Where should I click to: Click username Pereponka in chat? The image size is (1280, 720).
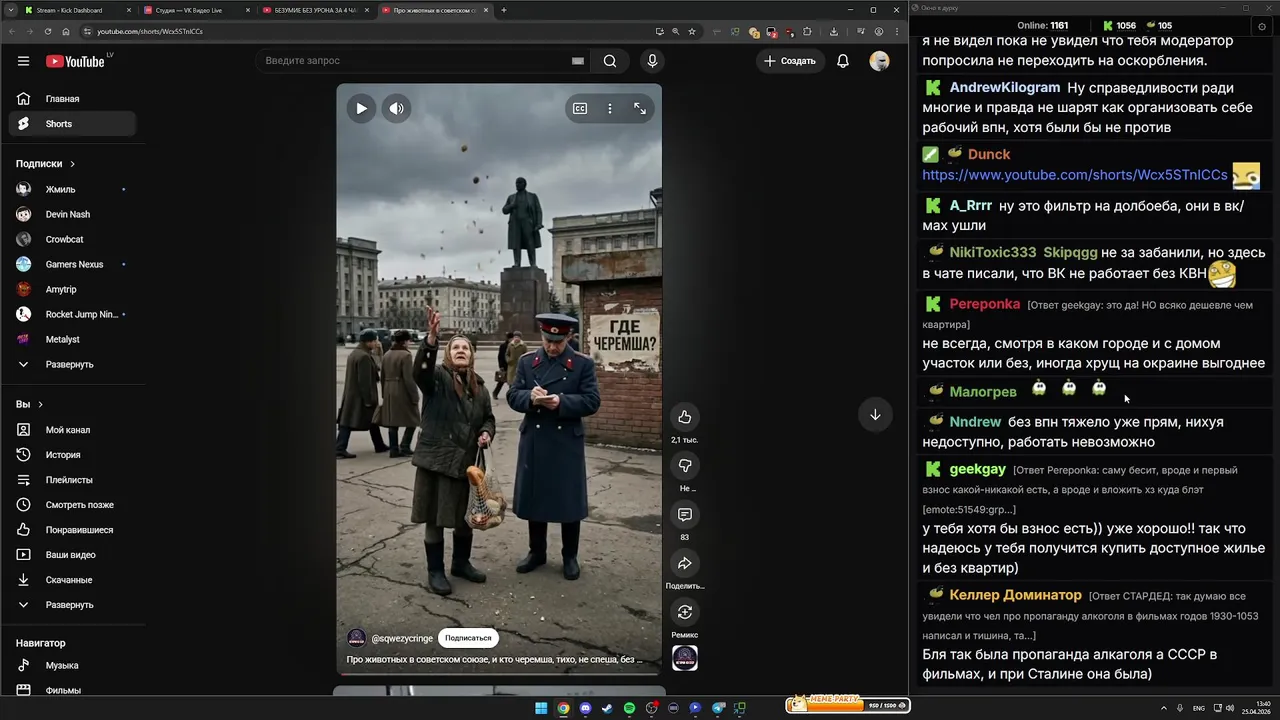(985, 304)
